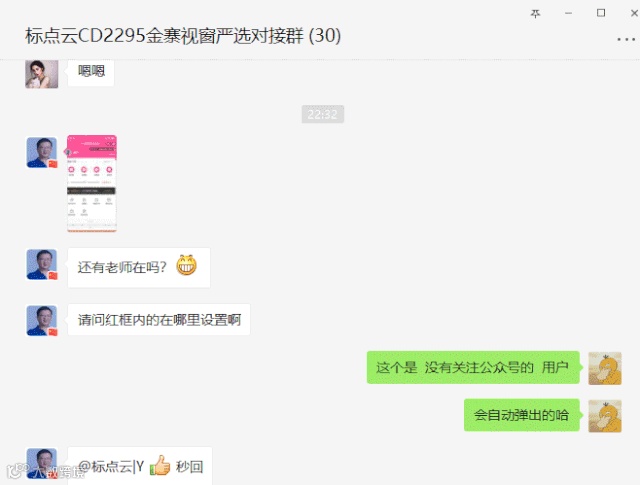Click the man's avatar beside 还有老师在吗

[42, 265]
